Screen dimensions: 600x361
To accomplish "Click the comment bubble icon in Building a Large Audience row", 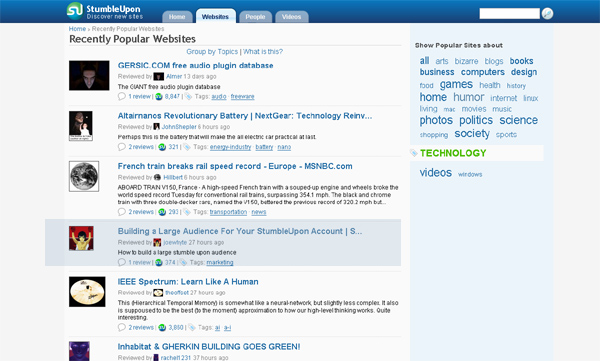I will 122,263.
